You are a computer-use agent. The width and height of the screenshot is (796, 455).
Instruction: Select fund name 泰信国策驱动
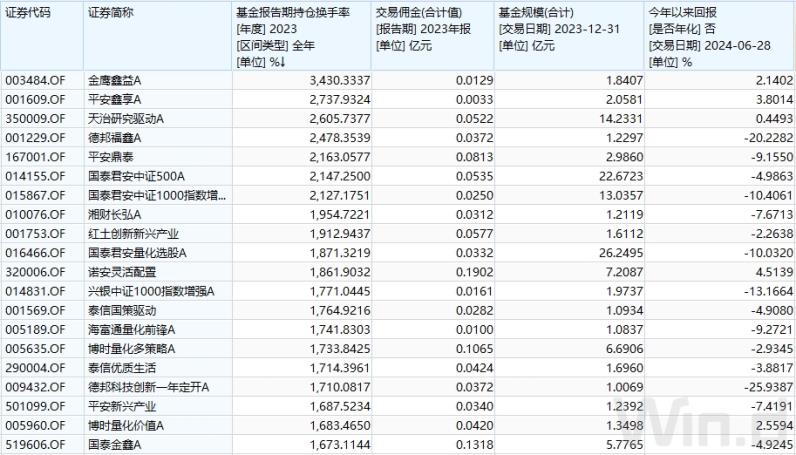point(122,310)
